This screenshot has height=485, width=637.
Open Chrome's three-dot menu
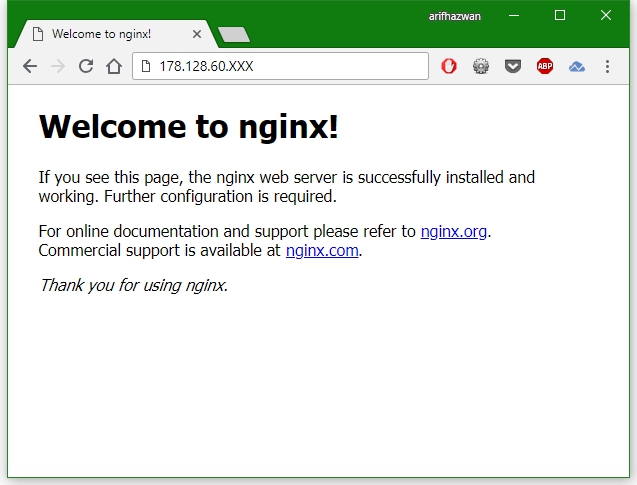tap(607, 66)
